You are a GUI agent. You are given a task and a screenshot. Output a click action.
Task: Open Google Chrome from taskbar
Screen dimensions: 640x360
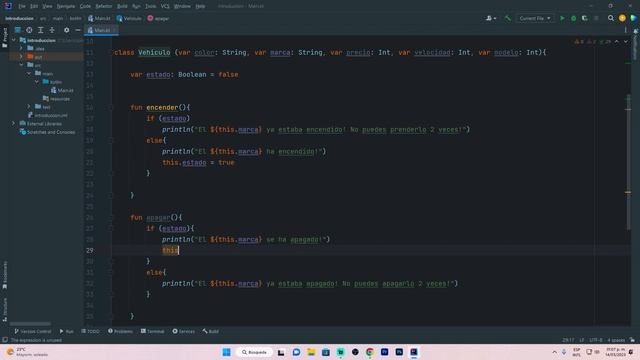[370, 352]
